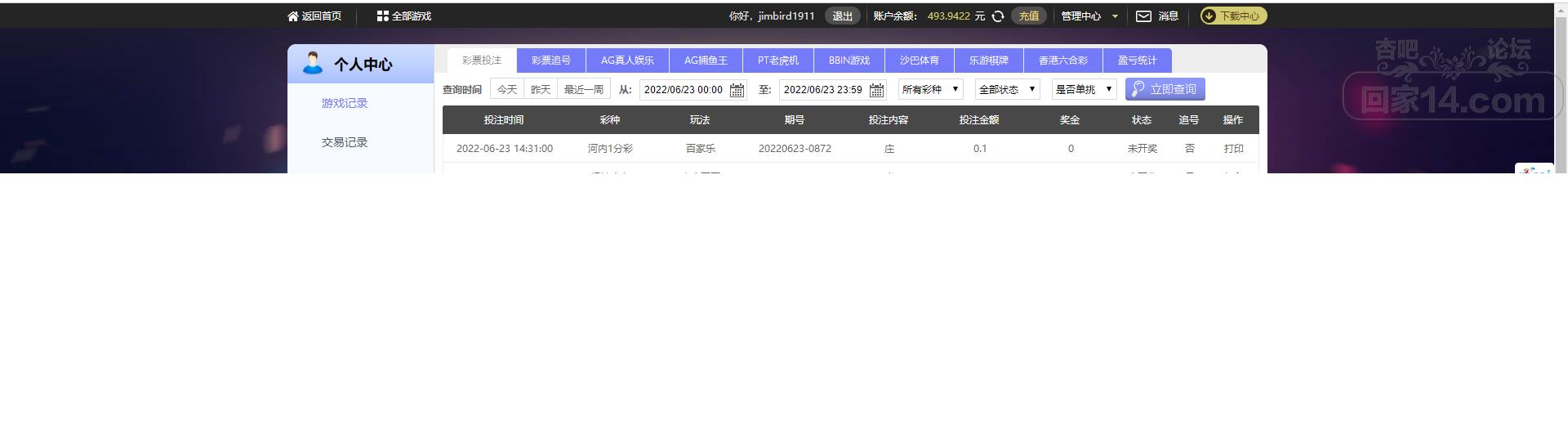
Task: Click the 下载中心 button
Action: click(x=1233, y=16)
